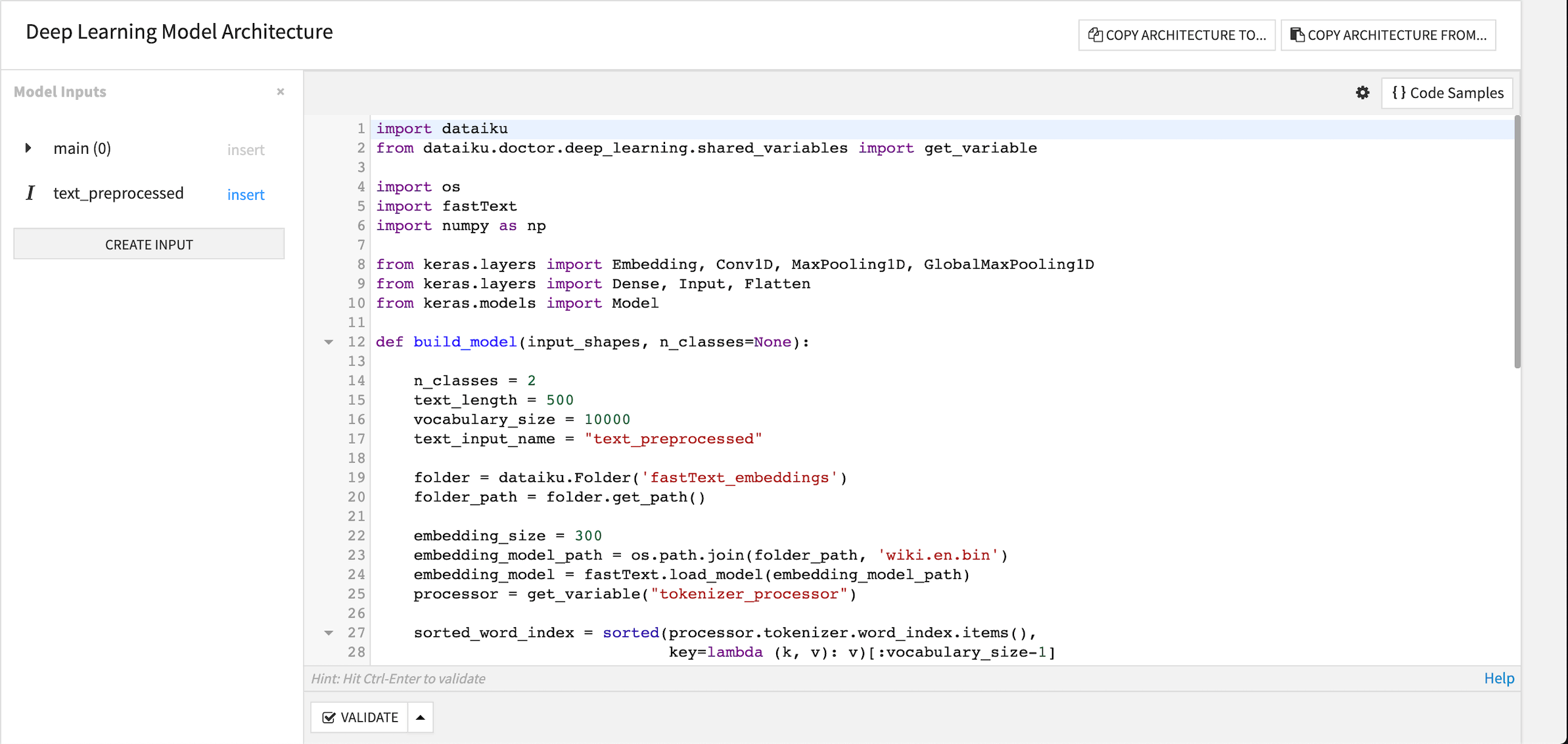
Task: Click 'n_classes = 2' code line
Action: tap(474, 381)
